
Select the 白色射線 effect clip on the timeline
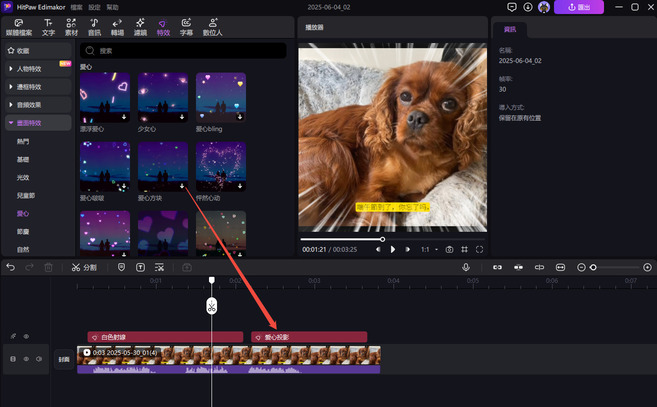pos(165,337)
